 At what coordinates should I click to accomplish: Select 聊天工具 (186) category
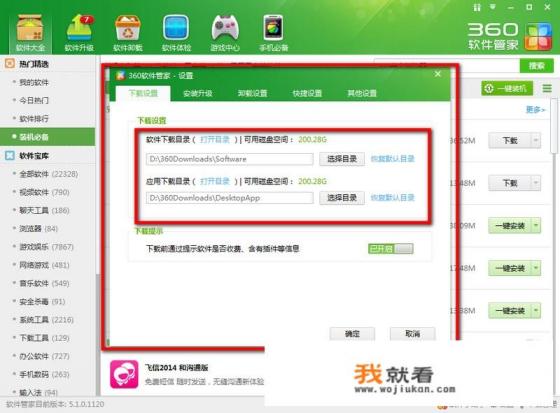click(44, 210)
